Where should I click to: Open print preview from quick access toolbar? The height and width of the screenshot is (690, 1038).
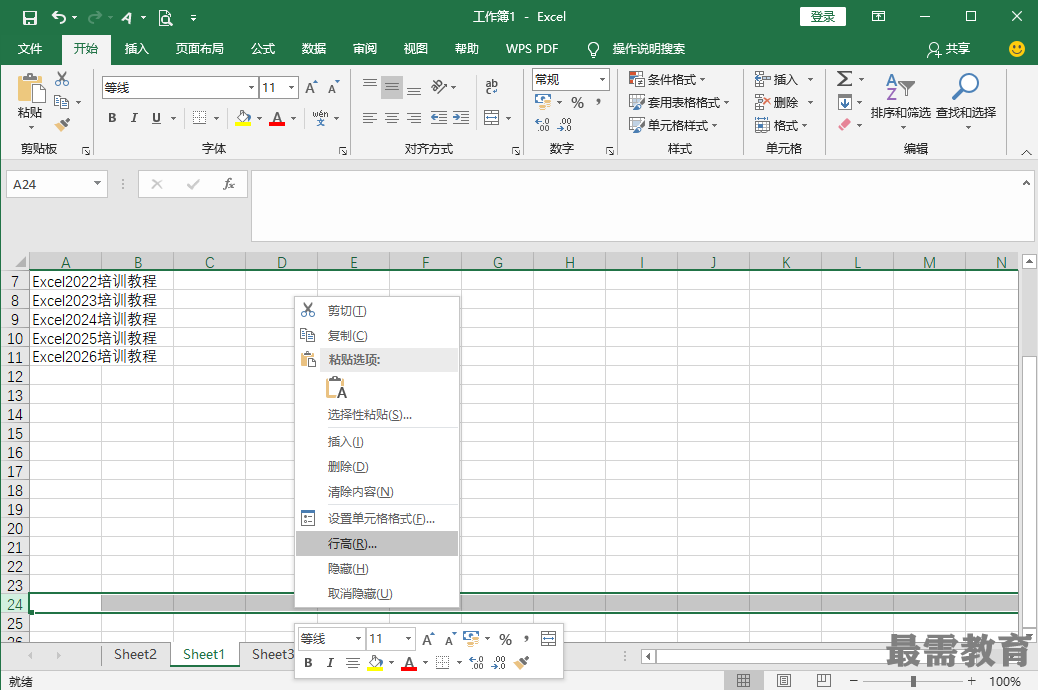click(165, 17)
